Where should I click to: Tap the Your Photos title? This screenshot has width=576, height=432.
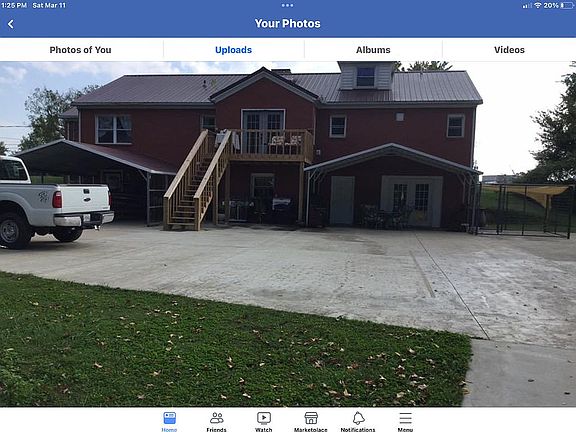pos(287,24)
